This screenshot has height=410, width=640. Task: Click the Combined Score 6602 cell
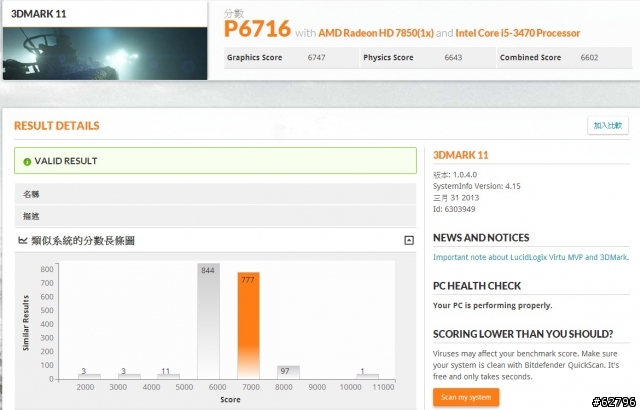coord(564,58)
